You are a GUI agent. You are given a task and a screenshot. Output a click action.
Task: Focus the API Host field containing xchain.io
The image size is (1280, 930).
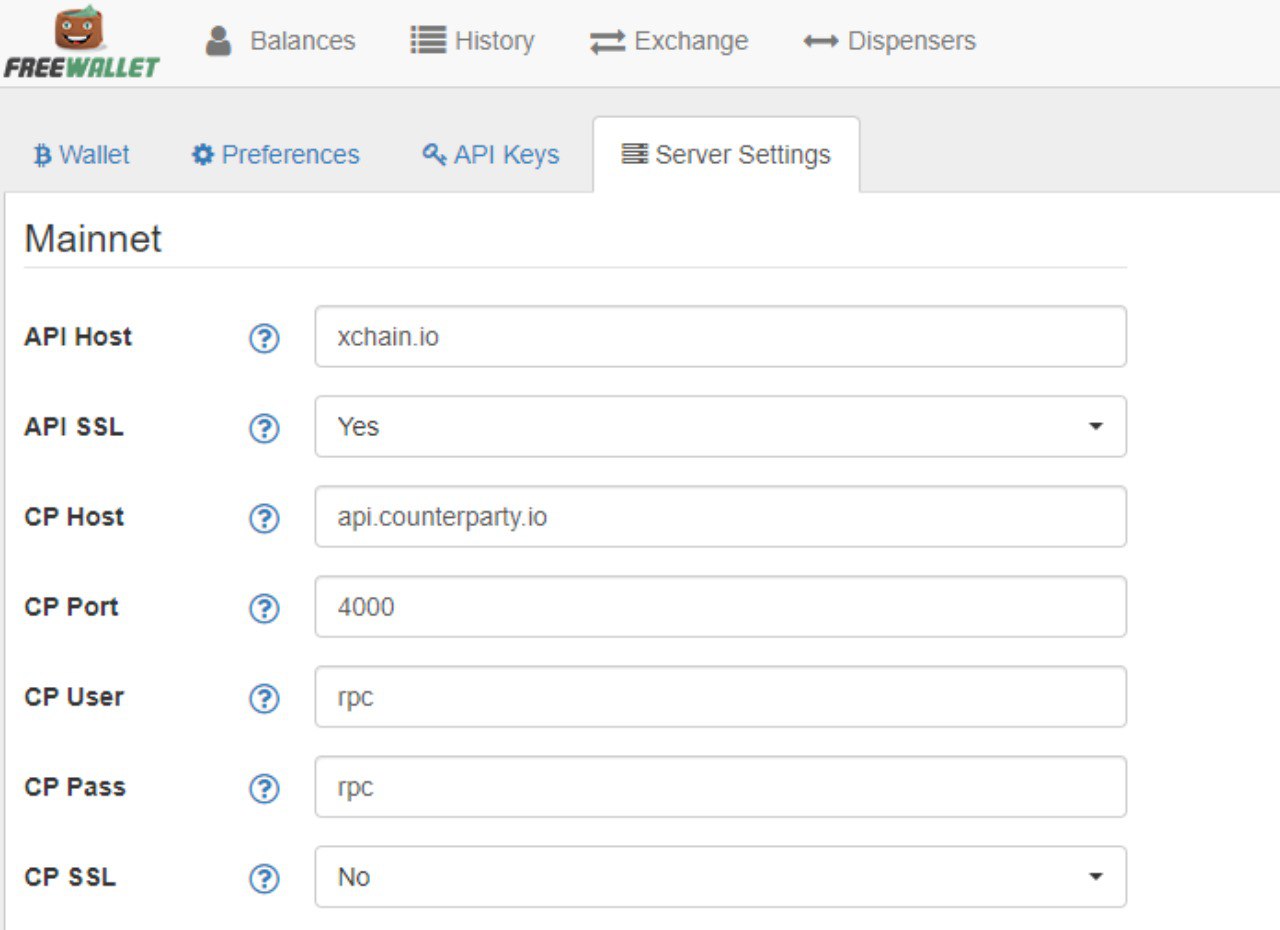(721, 337)
